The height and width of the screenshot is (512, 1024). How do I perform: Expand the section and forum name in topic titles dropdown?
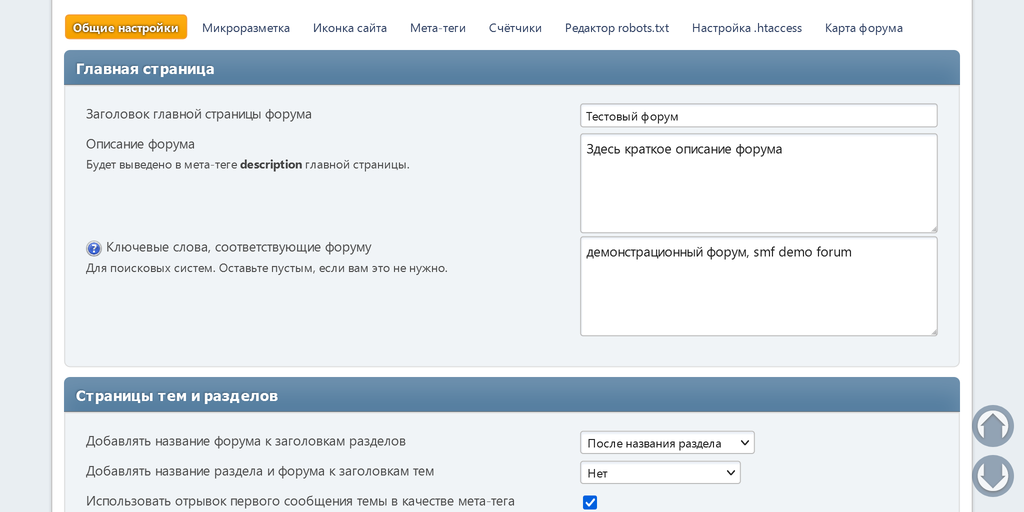click(x=660, y=472)
